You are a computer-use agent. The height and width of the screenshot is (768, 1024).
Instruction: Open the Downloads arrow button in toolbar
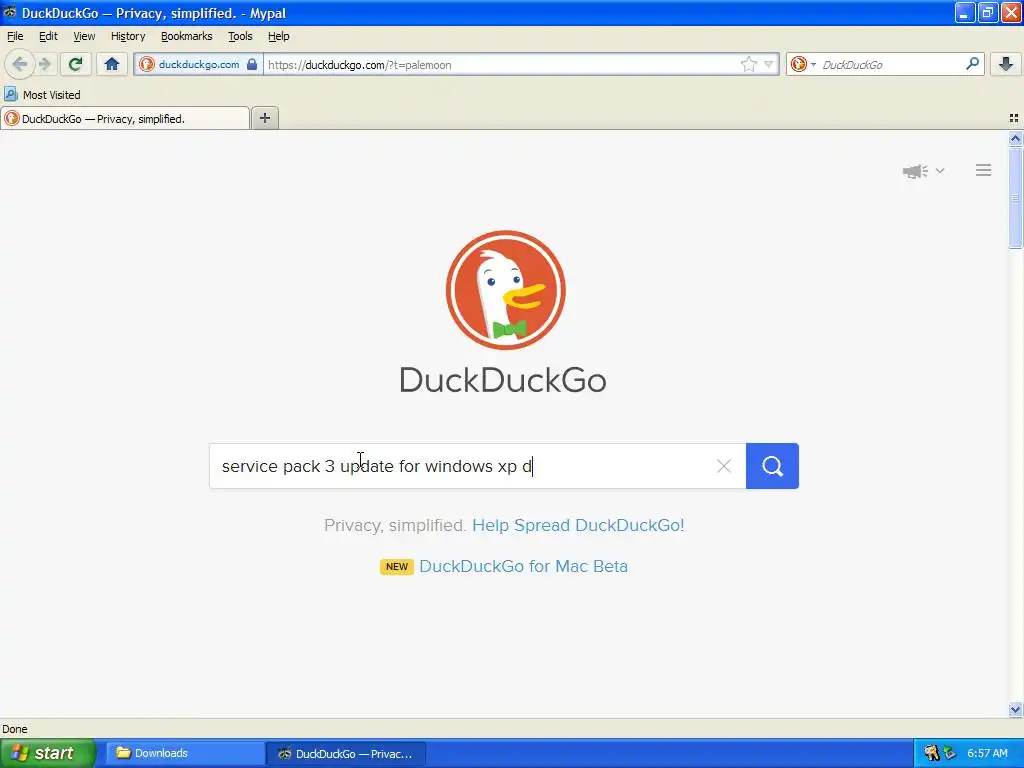click(x=1006, y=64)
